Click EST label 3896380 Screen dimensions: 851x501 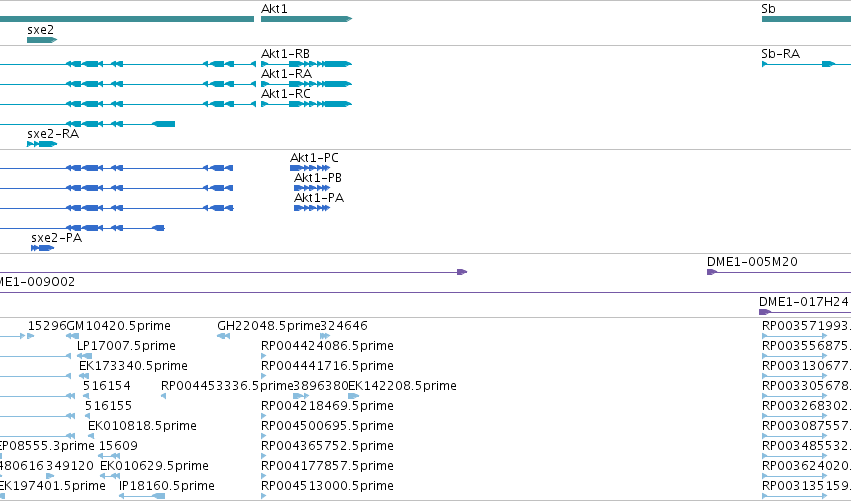click(x=321, y=386)
